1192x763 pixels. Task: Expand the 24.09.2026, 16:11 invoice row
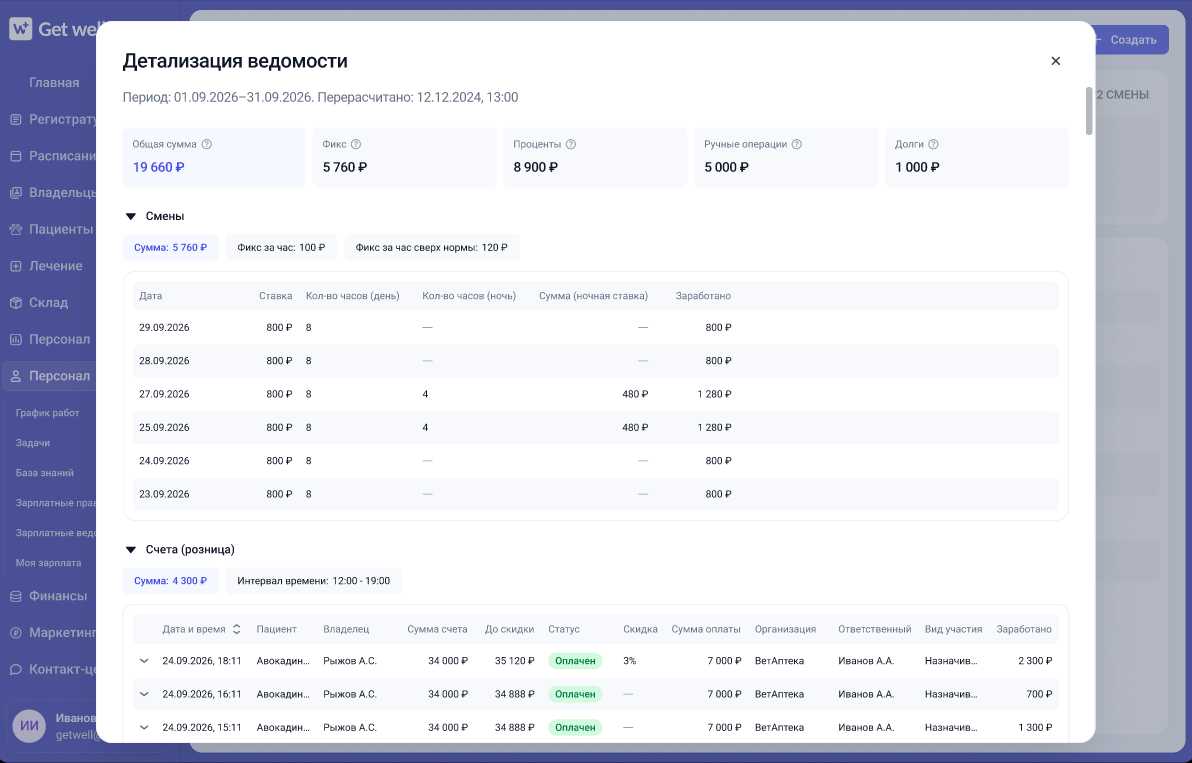click(x=144, y=694)
